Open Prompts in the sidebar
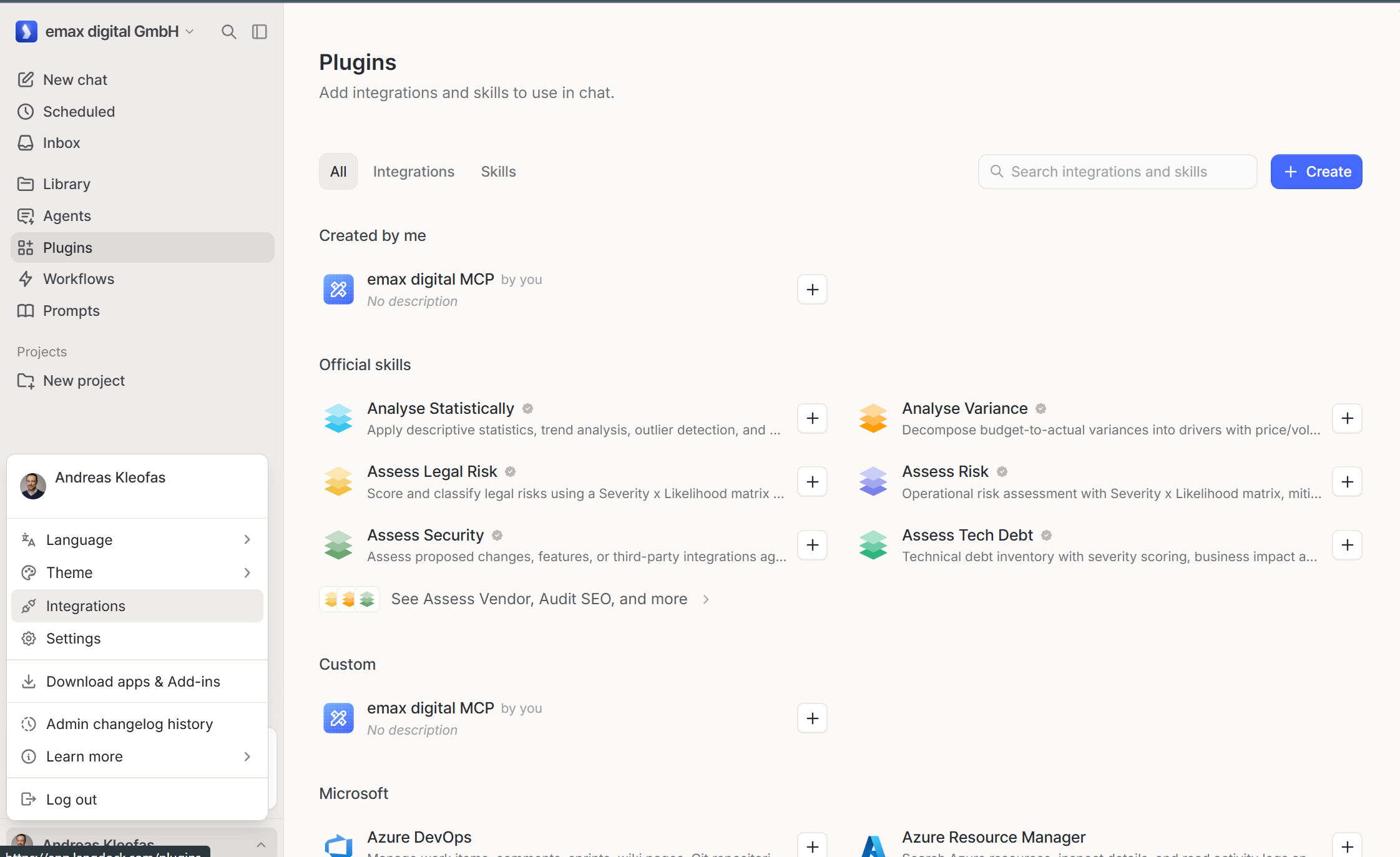The image size is (1400, 857). (142, 311)
